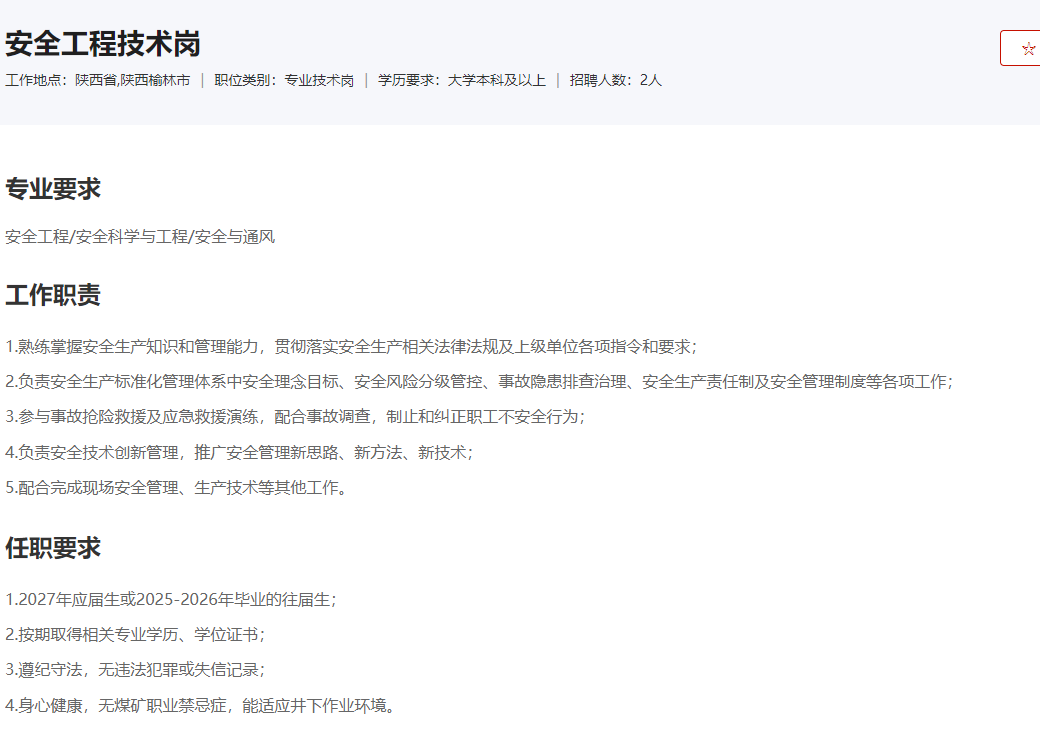Click the work location 陕西省,陕西榆林市
Viewport: 1040px width, 734px height.
[133, 80]
